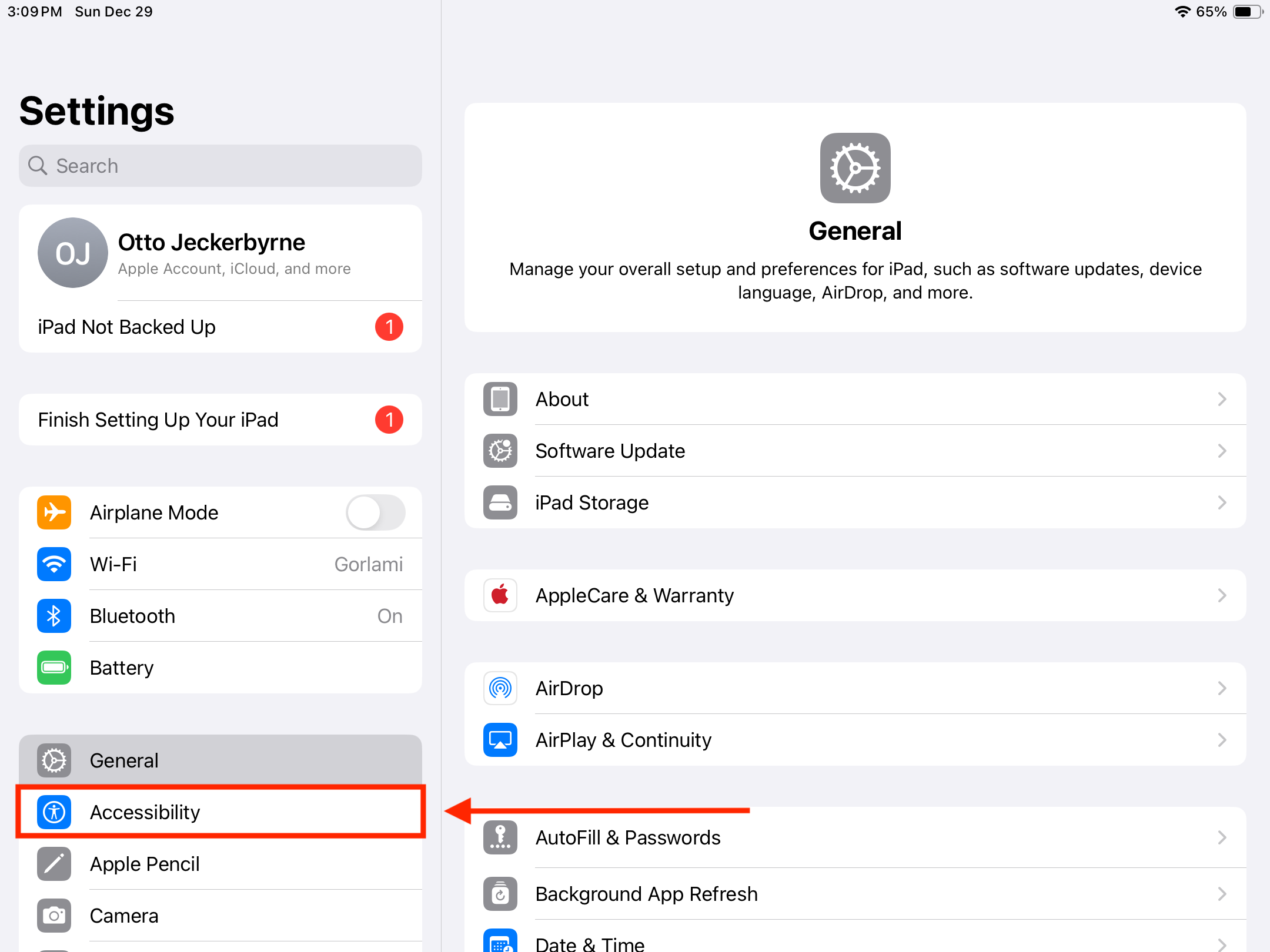Open the Accessibility settings section
Screen dimensions: 1270x952
pyautogui.click(x=220, y=812)
